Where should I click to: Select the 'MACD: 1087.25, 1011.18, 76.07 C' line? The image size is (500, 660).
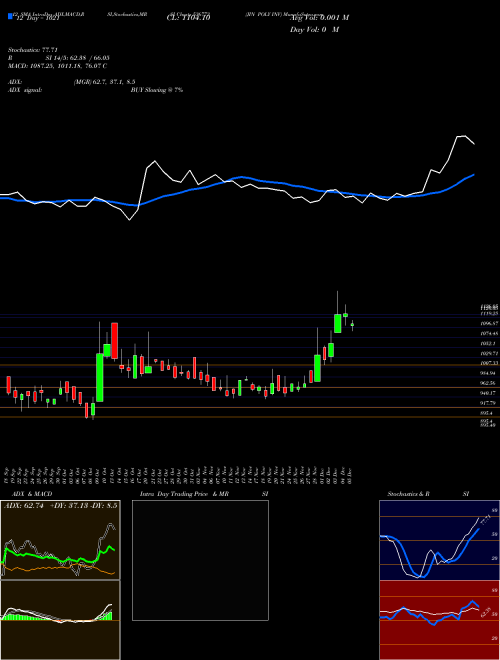coord(57,66)
